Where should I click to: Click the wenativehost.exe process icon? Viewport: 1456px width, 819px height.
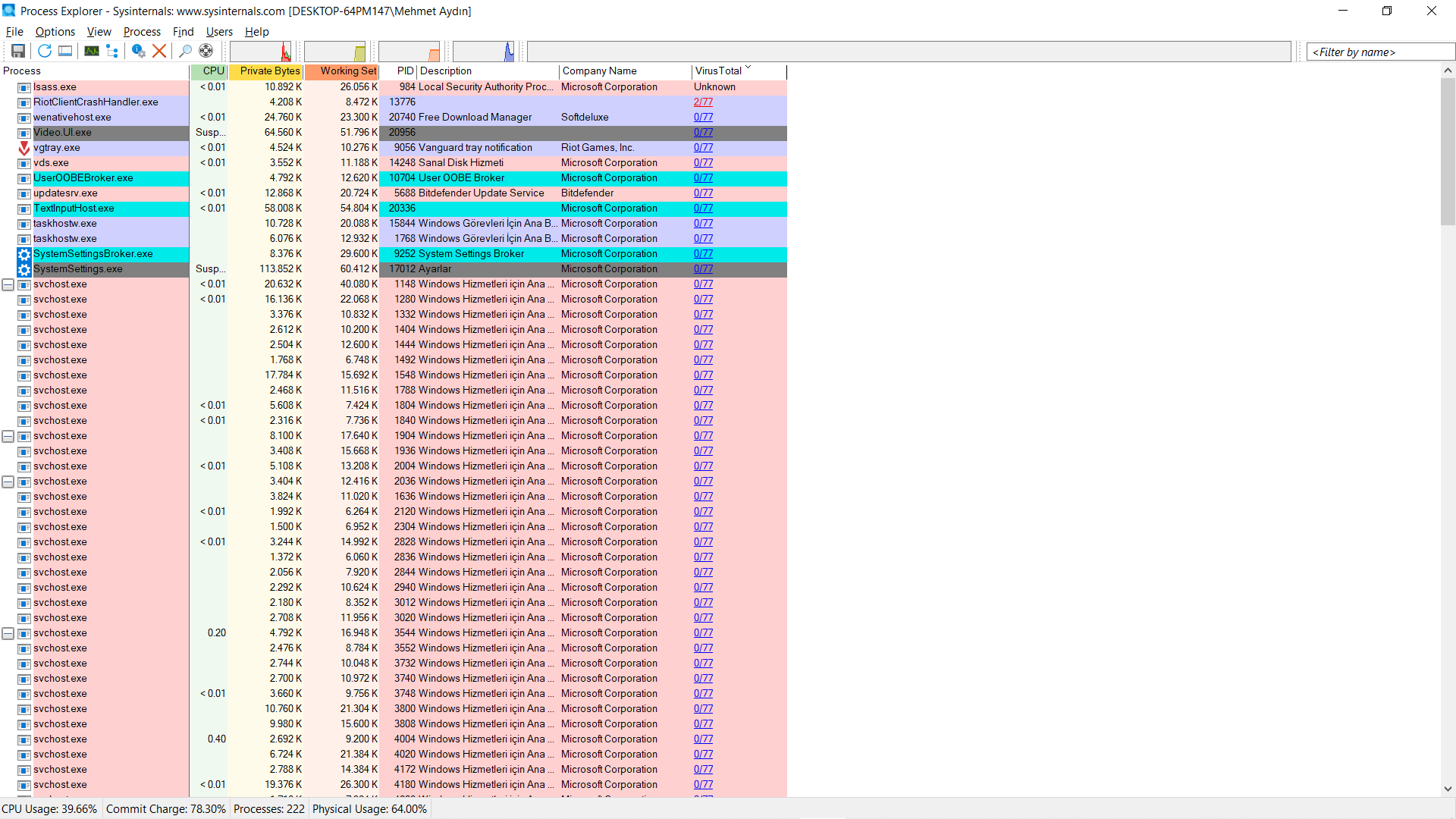(24, 118)
